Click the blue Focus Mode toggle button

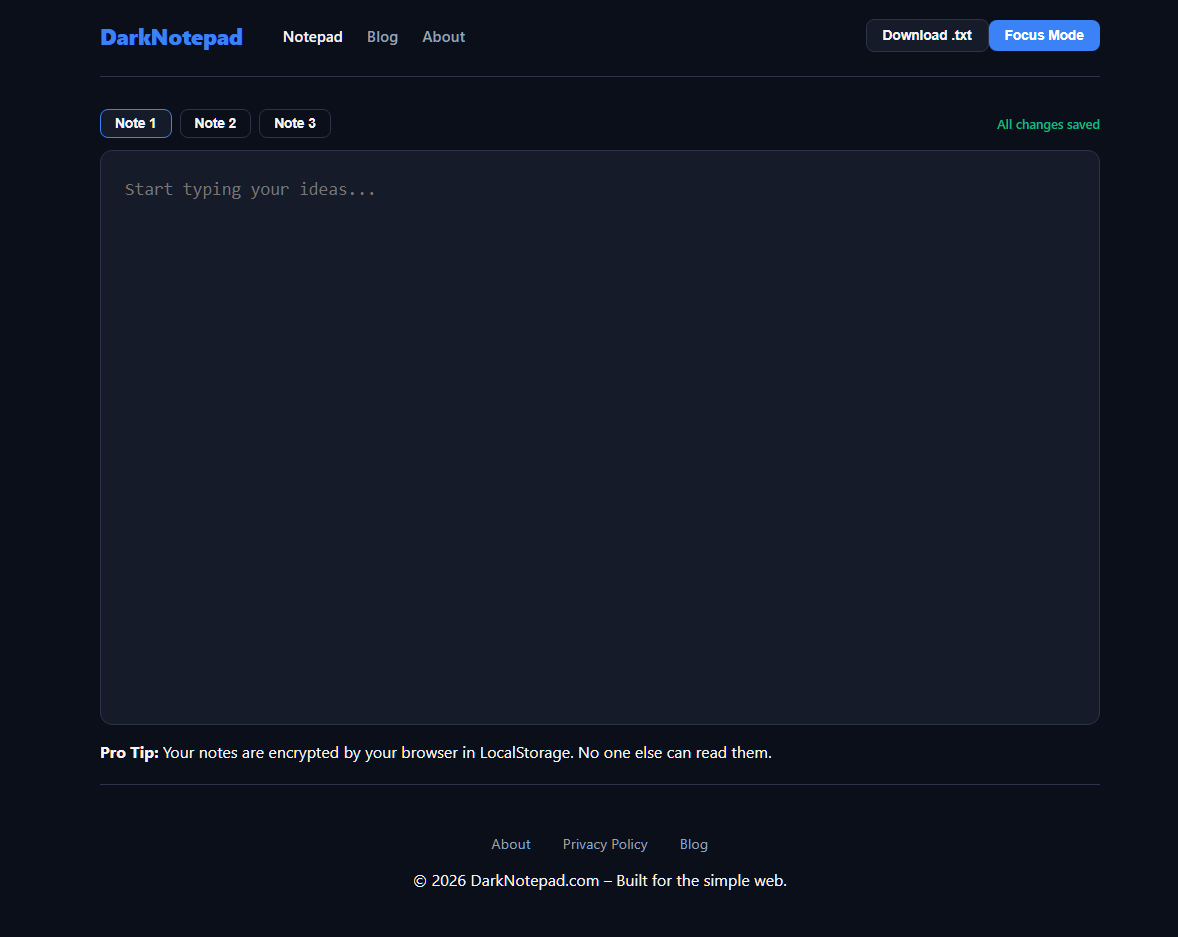(1044, 34)
